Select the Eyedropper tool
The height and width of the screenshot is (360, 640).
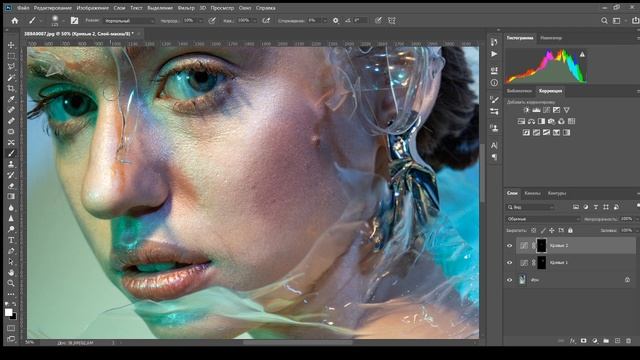tap(11, 99)
